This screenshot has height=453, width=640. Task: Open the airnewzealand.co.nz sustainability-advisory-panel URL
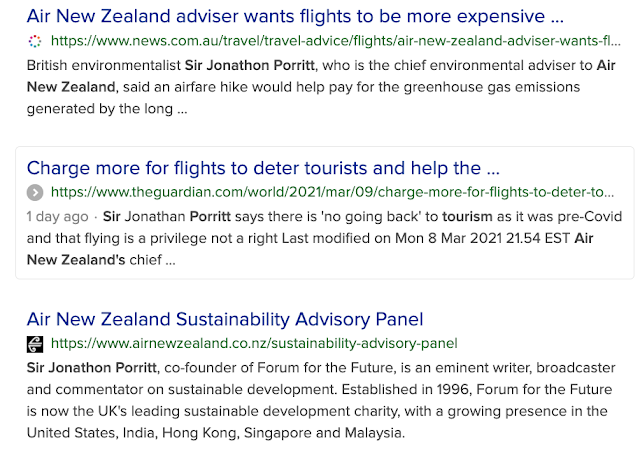point(254,344)
